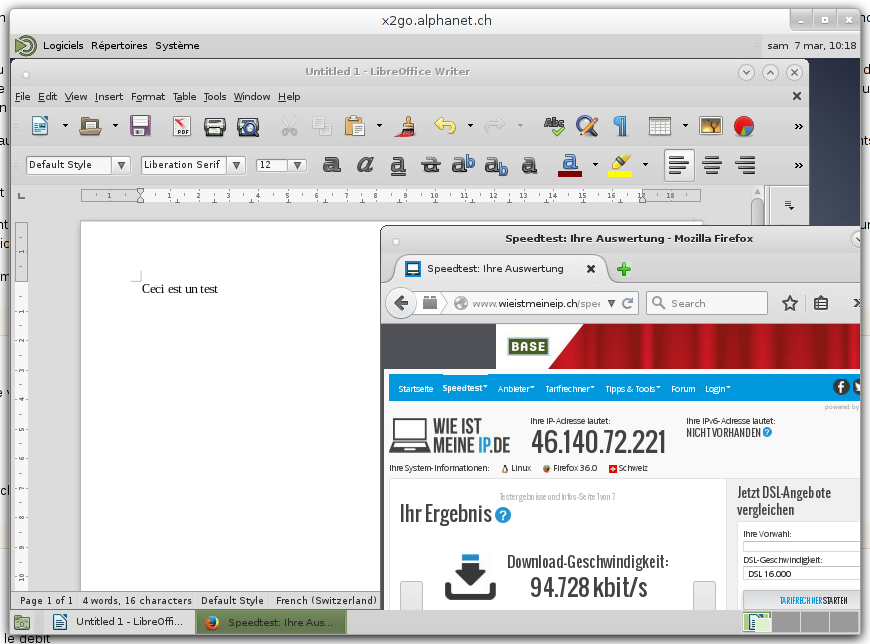Open the Tarifrechner navigation link

tap(570, 389)
